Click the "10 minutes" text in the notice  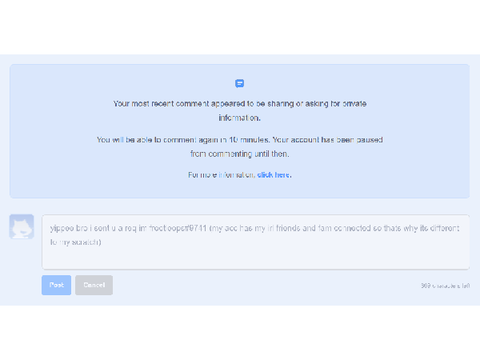(x=248, y=140)
